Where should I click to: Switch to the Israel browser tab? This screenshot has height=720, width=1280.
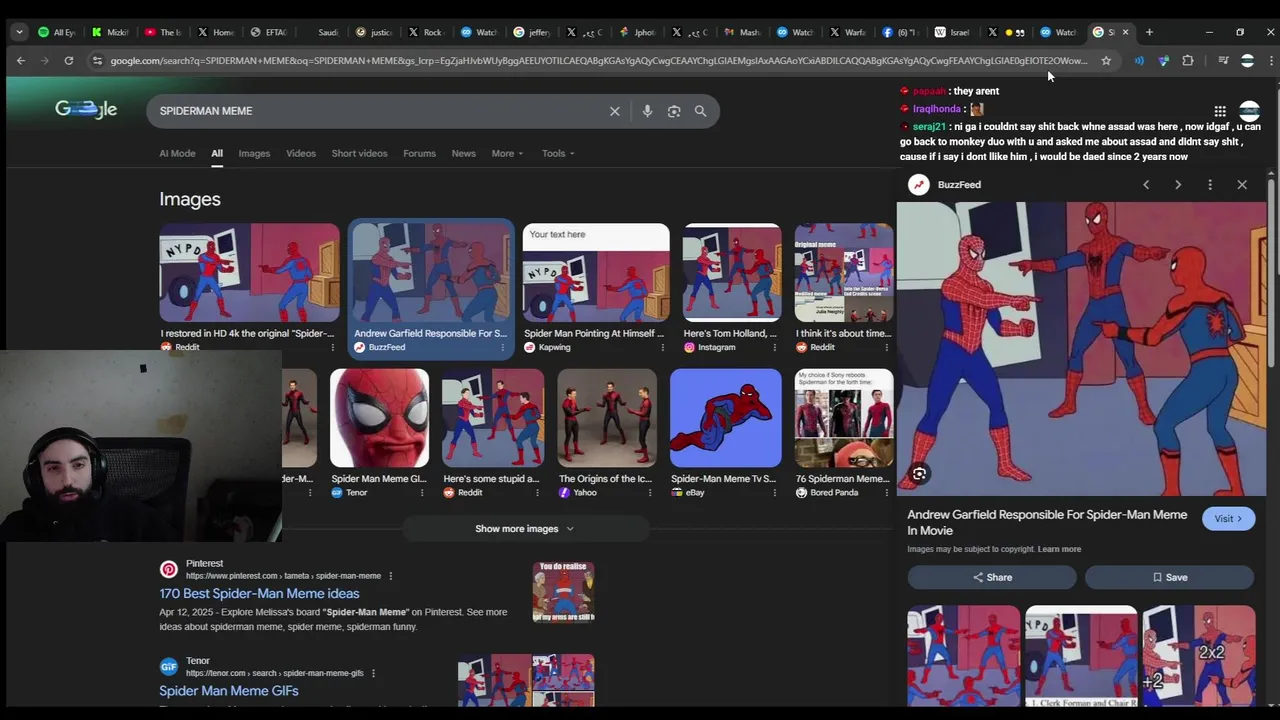952,32
